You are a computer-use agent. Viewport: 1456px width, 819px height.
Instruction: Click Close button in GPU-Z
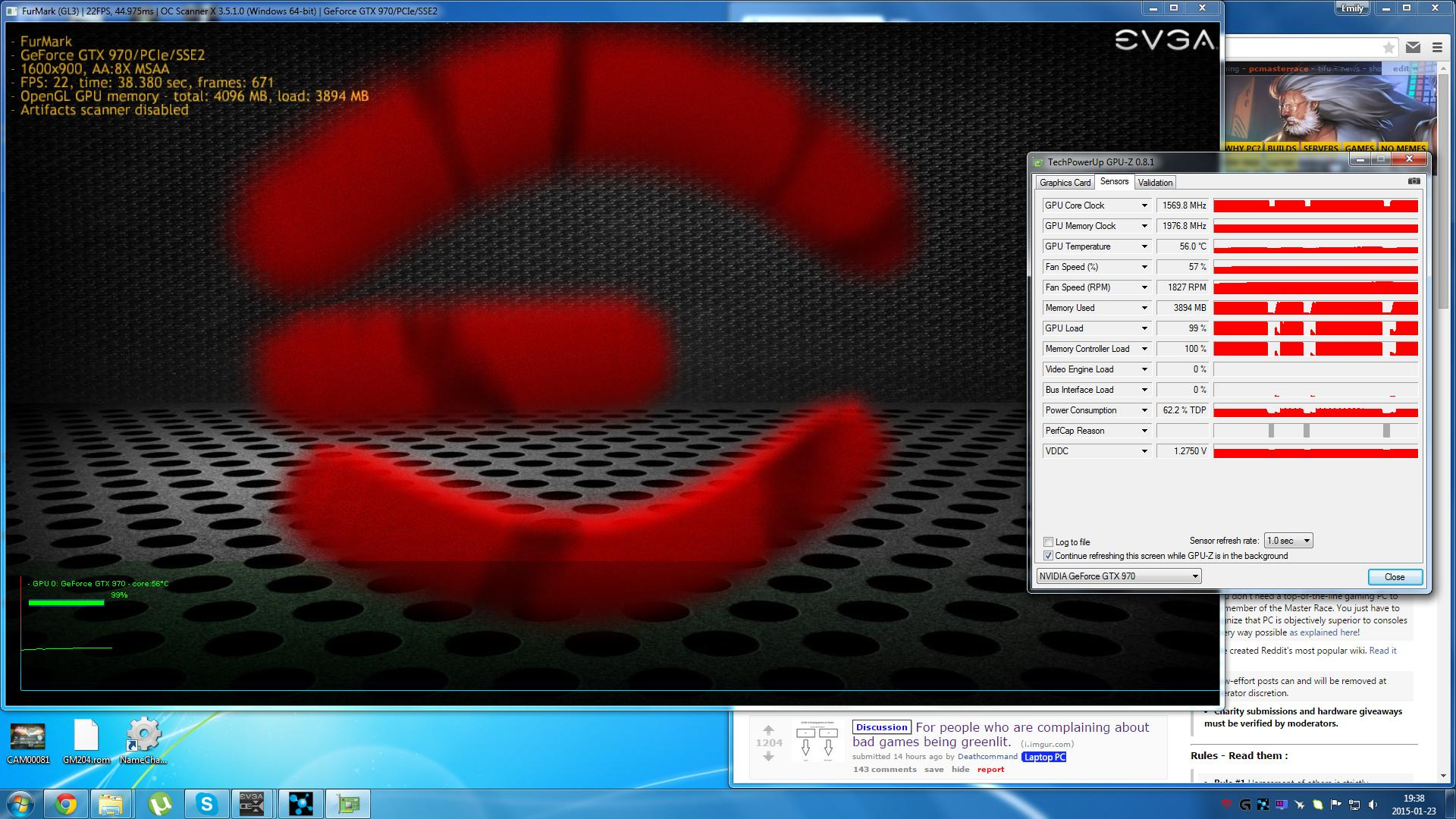point(1395,577)
